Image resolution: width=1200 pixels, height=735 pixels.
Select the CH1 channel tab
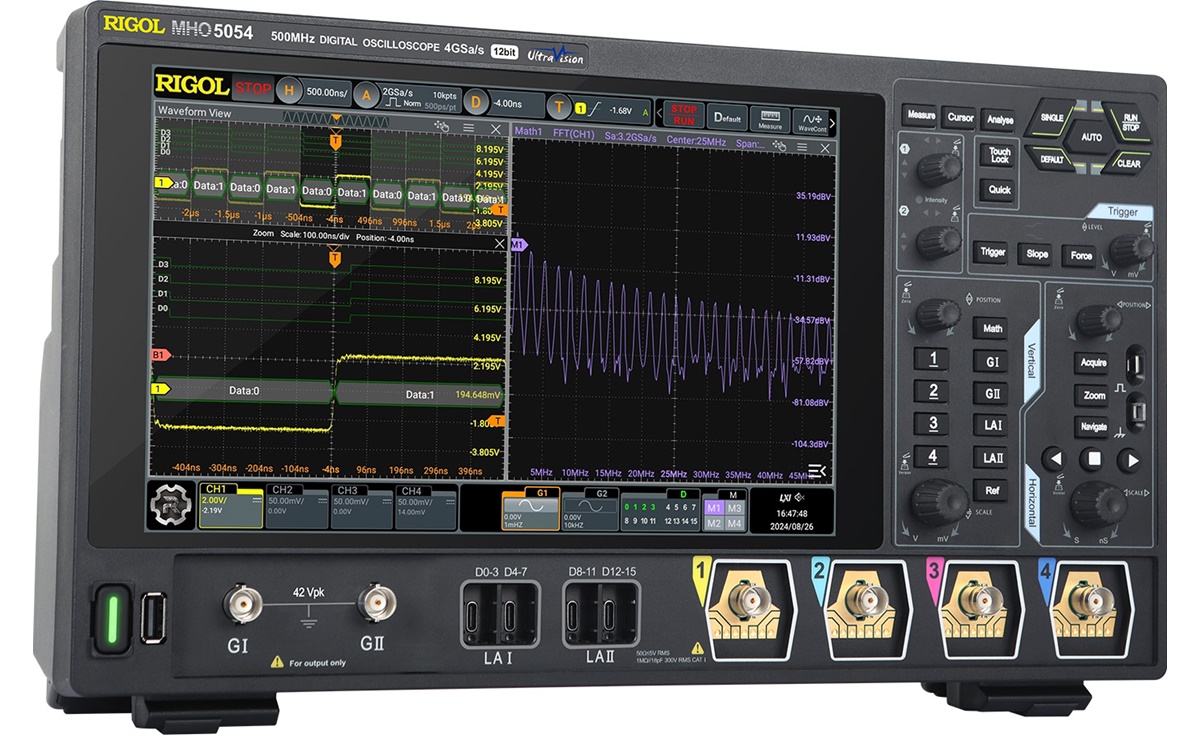(x=230, y=505)
